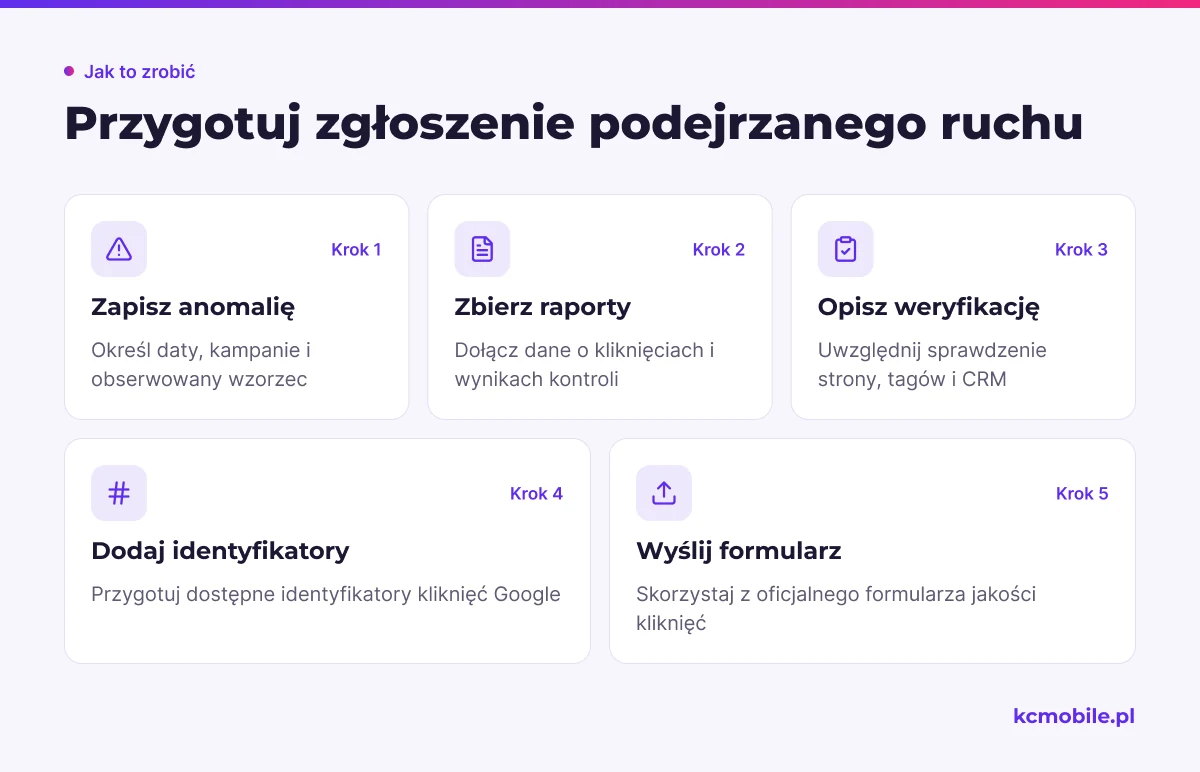Select the 'Zbierz raporty' card title
This screenshot has height=772, width=1200.
[x=543, y=307]
